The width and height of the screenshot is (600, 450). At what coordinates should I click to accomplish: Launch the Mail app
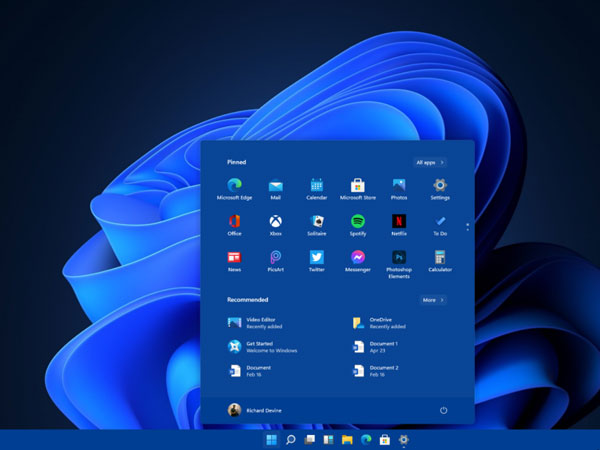(276, 189)
